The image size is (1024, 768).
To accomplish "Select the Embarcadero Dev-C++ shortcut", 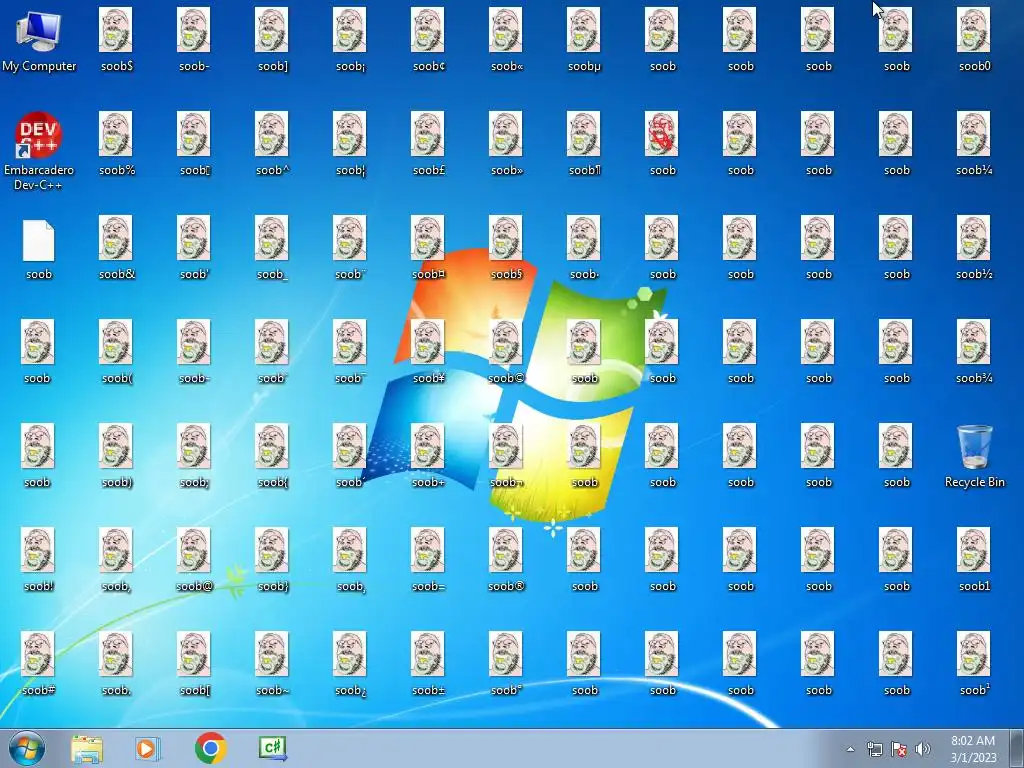I will point(39,136).
